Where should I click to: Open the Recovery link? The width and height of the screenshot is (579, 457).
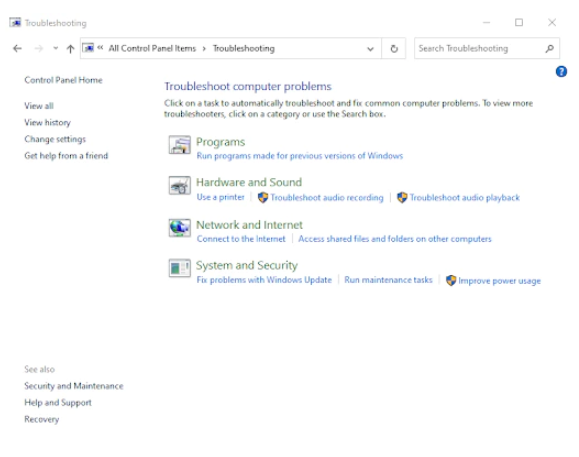point(42,419)
